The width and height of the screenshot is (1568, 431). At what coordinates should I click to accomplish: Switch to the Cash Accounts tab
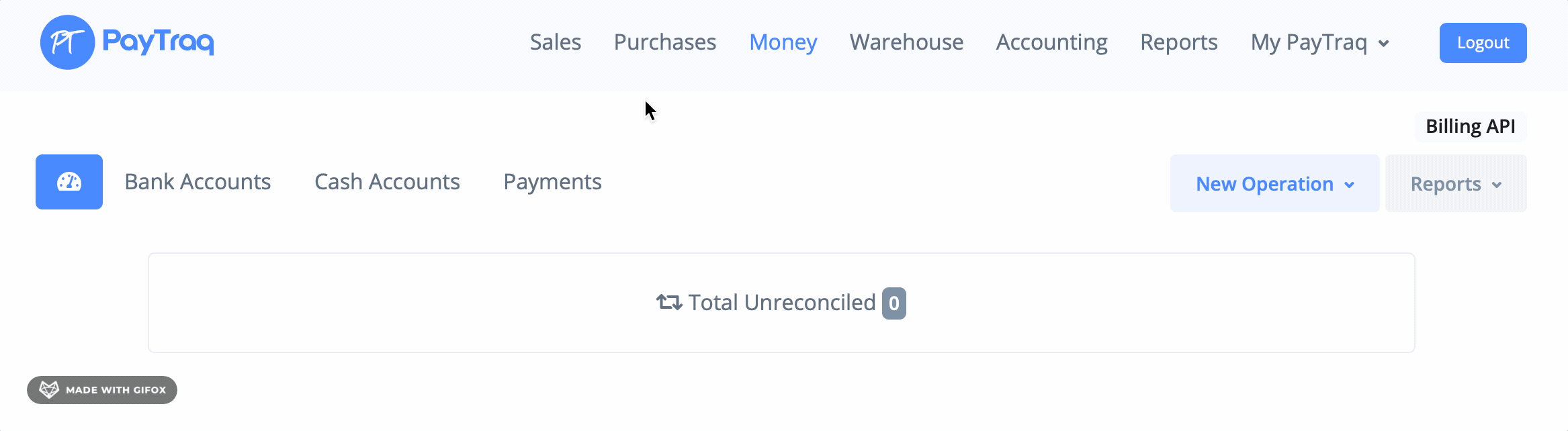[387, 182]
